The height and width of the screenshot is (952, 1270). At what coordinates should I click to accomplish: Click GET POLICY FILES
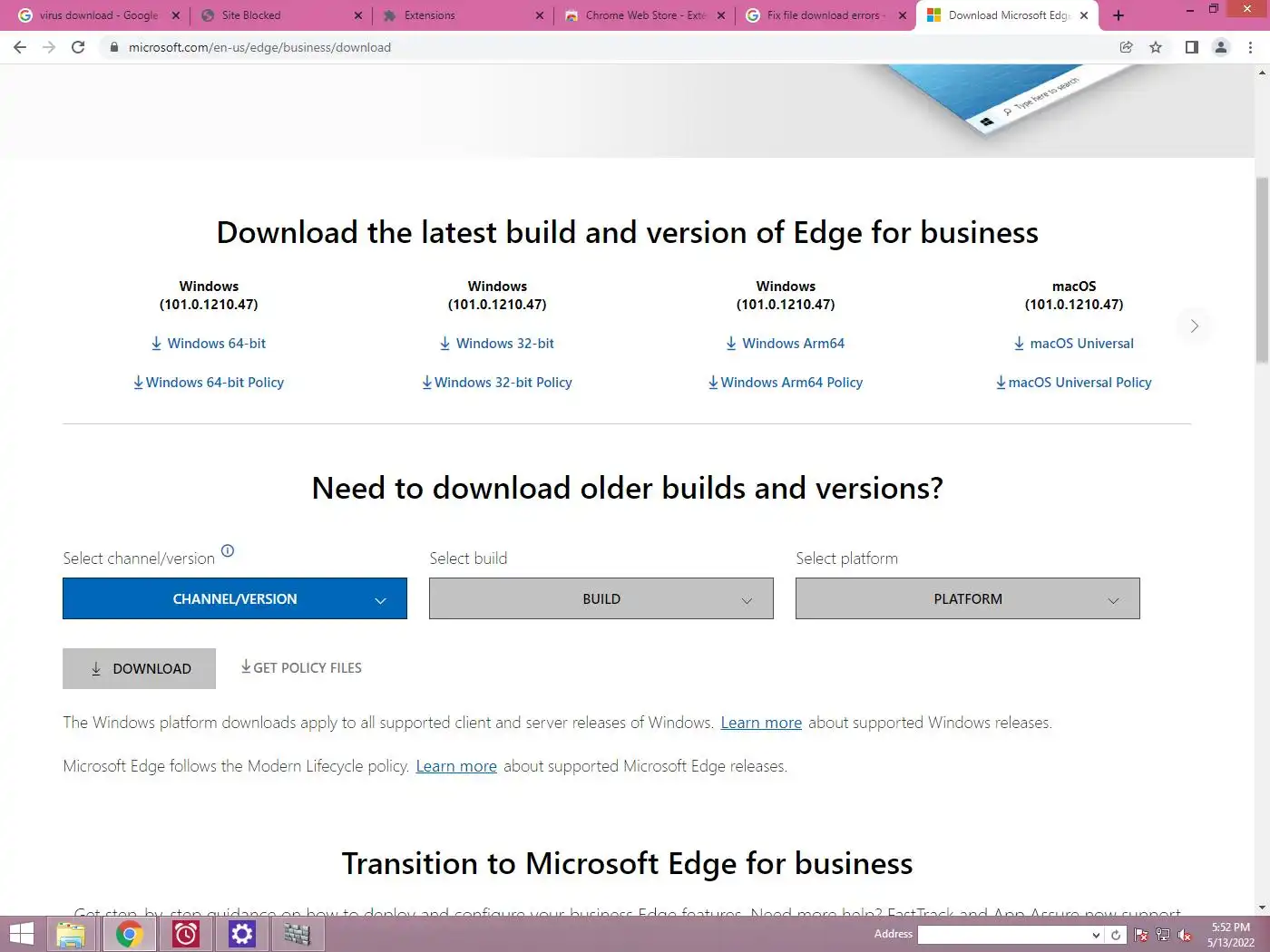(301, 667)
